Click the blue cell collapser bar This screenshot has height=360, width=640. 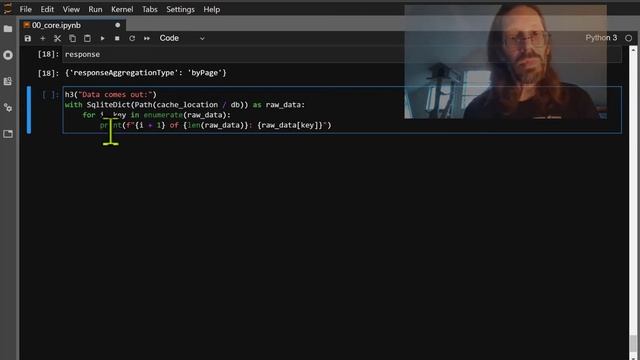coord(29,110)
